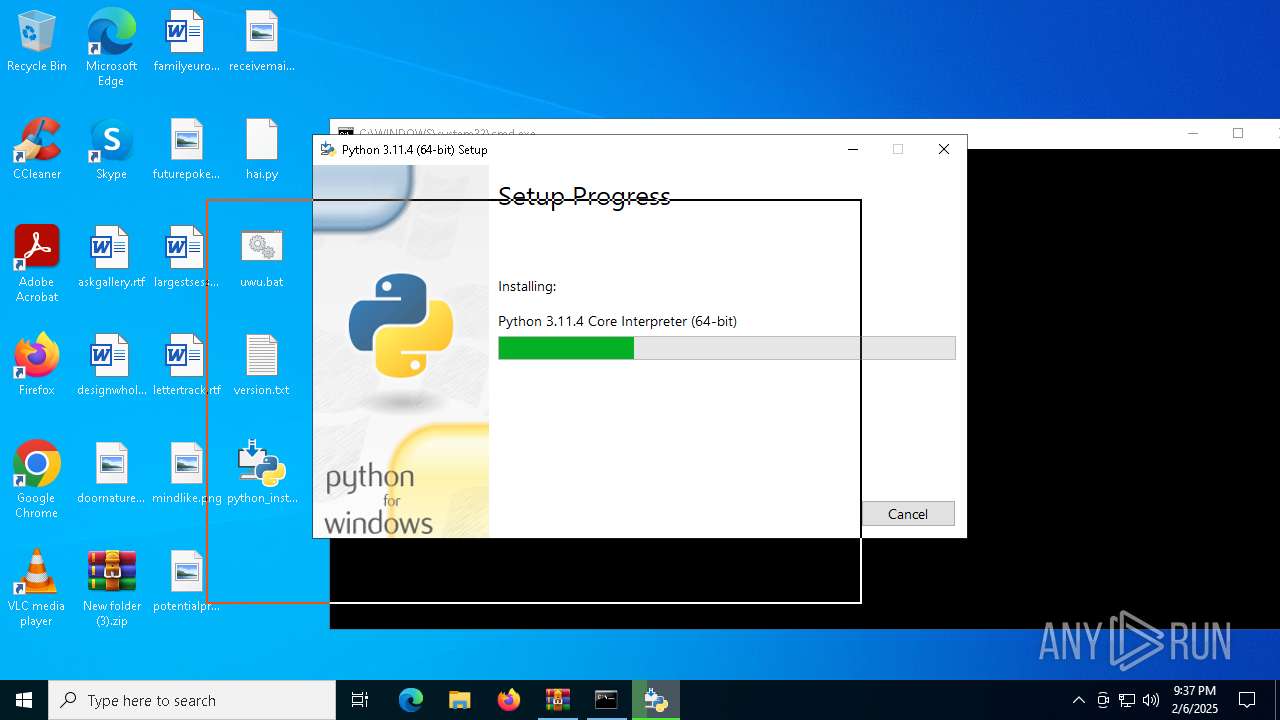Select the uwu.bat batch file icon
Image resolution: width=1280 pixels, height=720 pixels.
tap(262, 258)
